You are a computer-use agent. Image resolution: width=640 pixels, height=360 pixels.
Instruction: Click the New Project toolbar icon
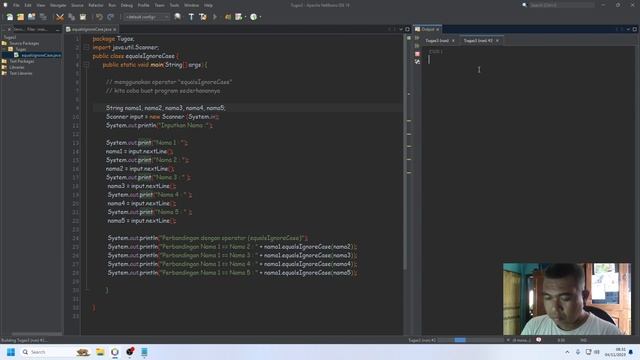20,17
